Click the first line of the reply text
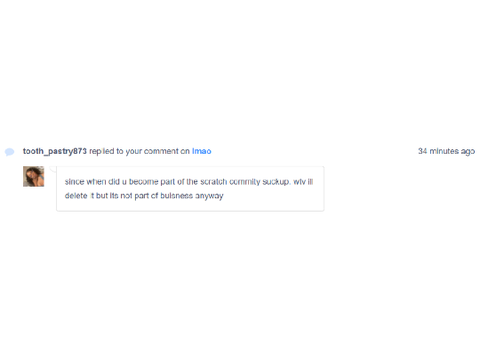 189,182
